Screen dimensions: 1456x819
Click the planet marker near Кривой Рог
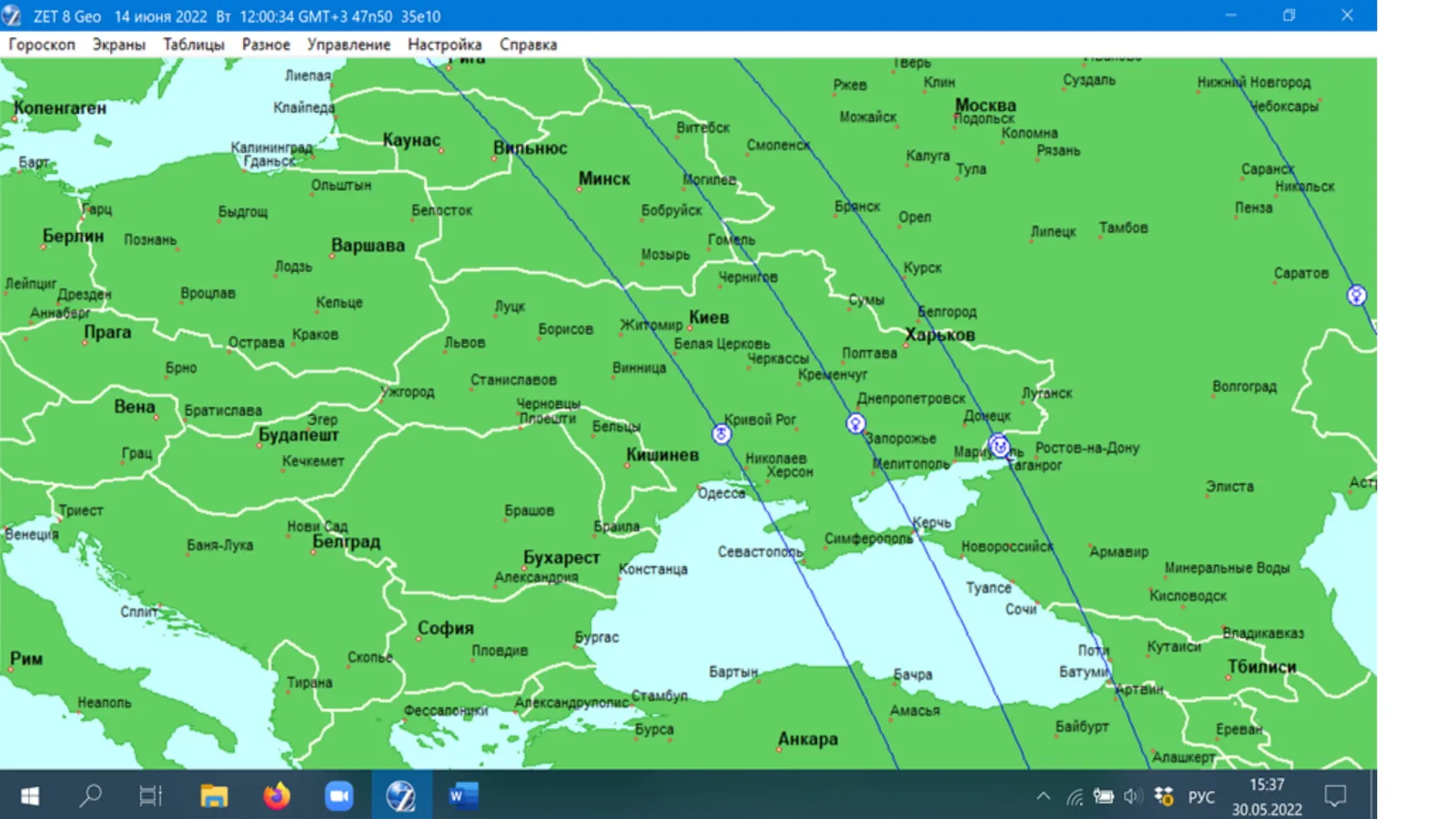722,434
